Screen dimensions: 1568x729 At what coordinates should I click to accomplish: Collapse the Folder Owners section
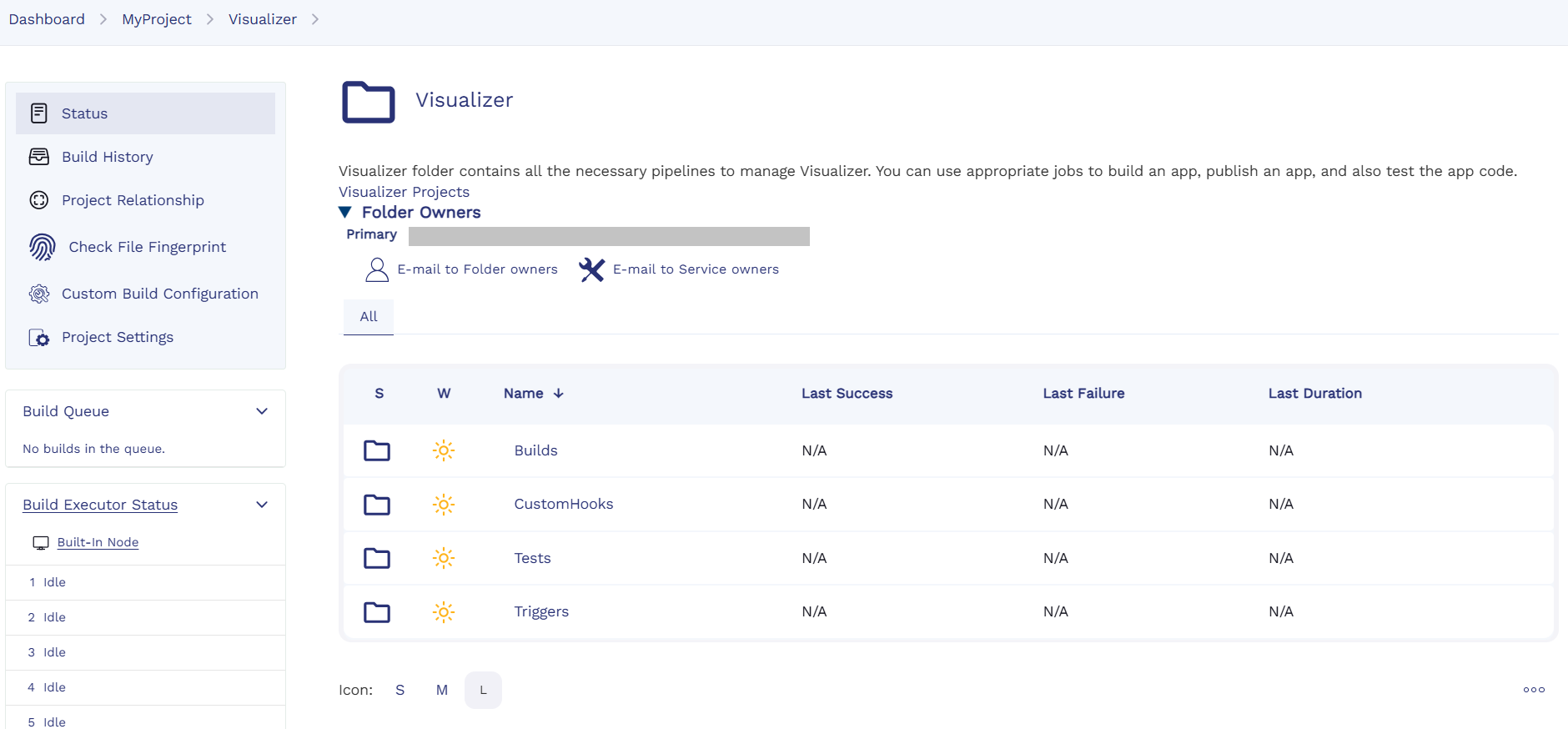(345, 213)
